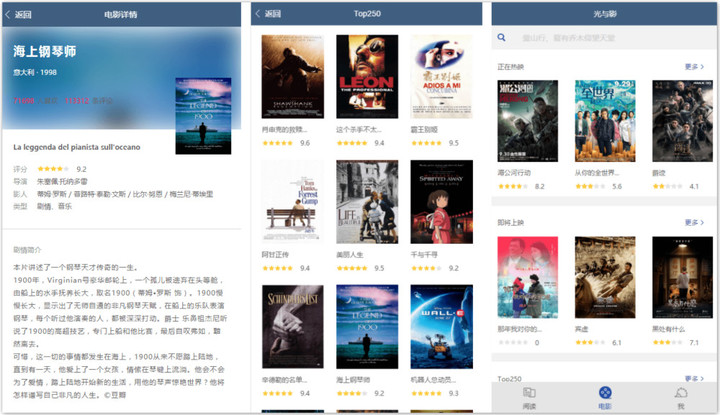Click the 美丽人生 title label
Screen dimensions: 720x415
tap(349, 254)
